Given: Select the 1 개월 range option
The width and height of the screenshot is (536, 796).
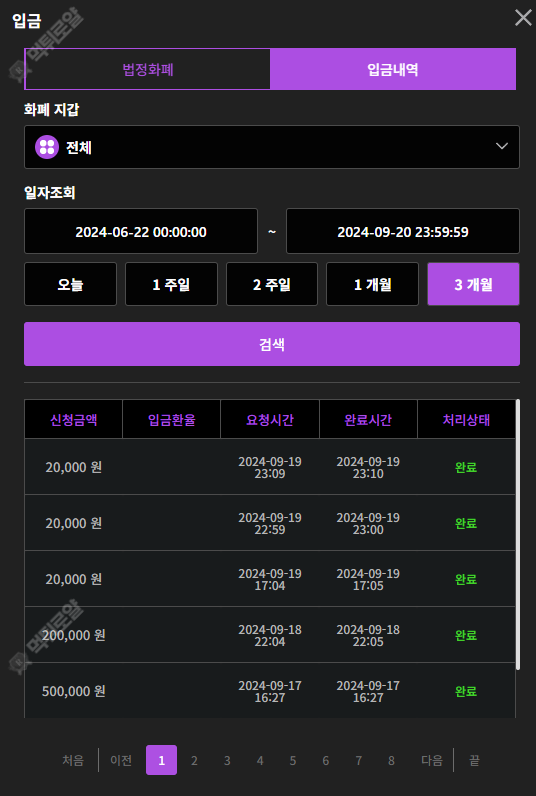Looking at the screenshot, I should pyautogui.click(x=373, y=284).
